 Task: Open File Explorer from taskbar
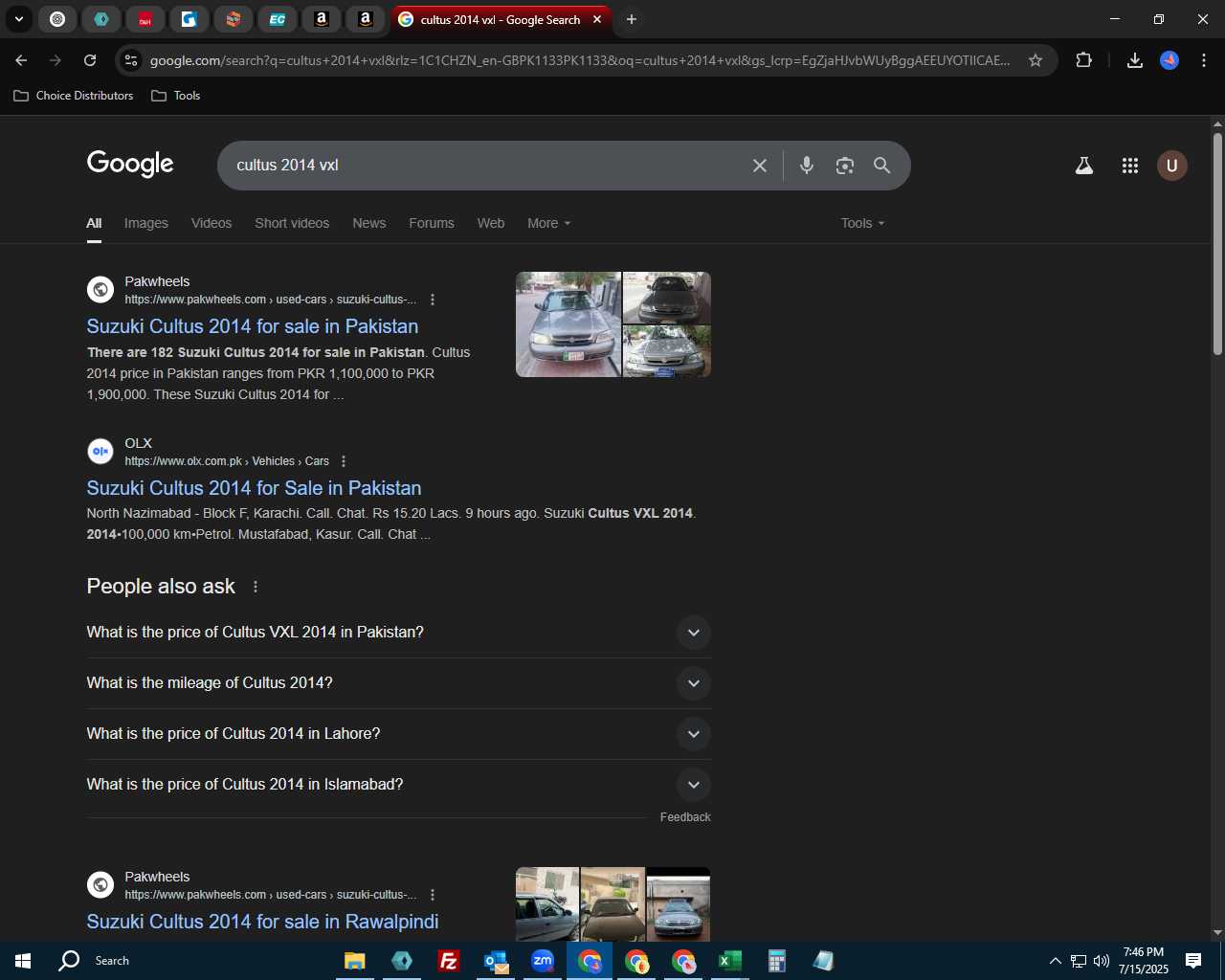coord(355,961)
